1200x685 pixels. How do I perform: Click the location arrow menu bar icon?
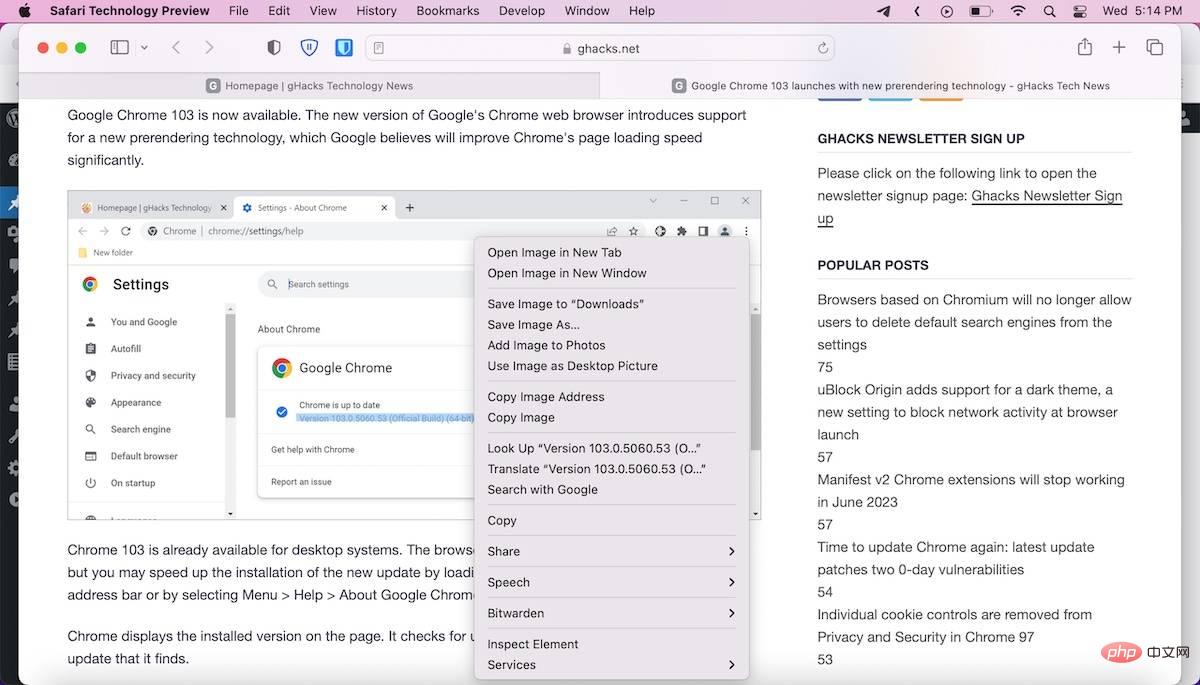pyautogui.click(x=884, y=11)
